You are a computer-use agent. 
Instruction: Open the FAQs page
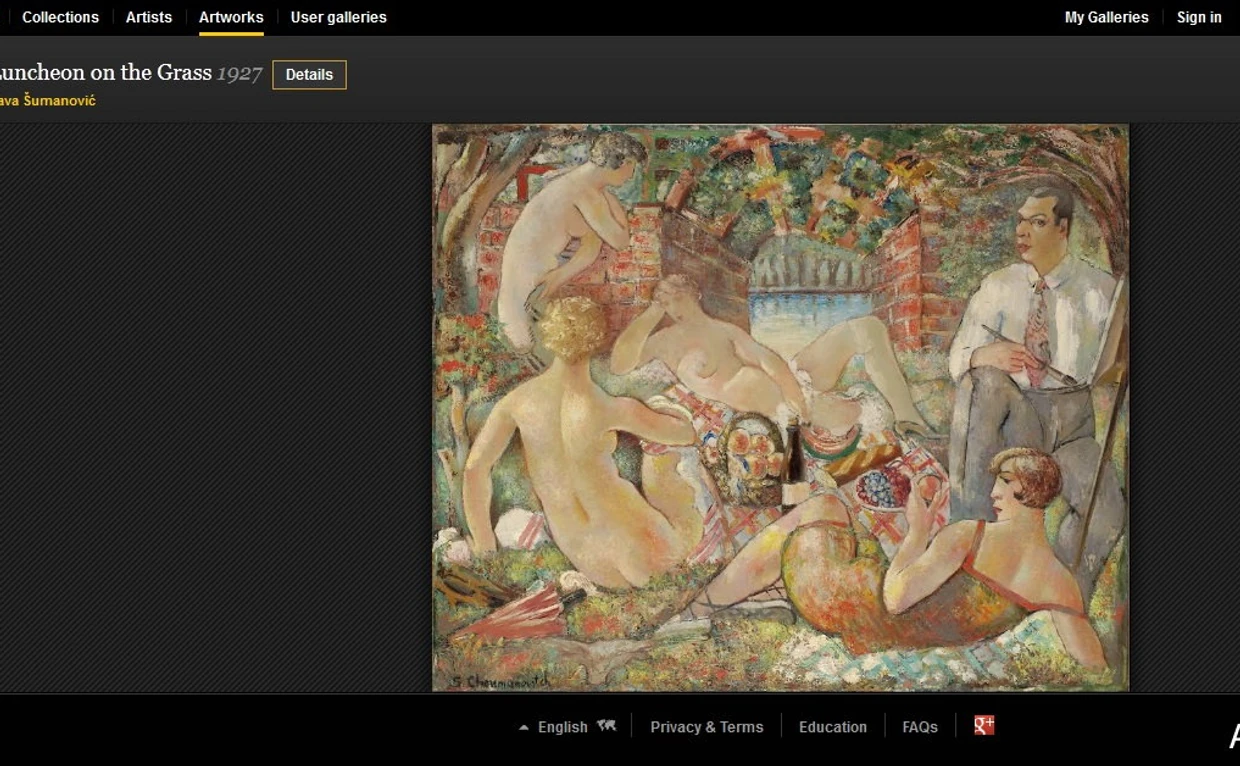(x=919, y=727)
